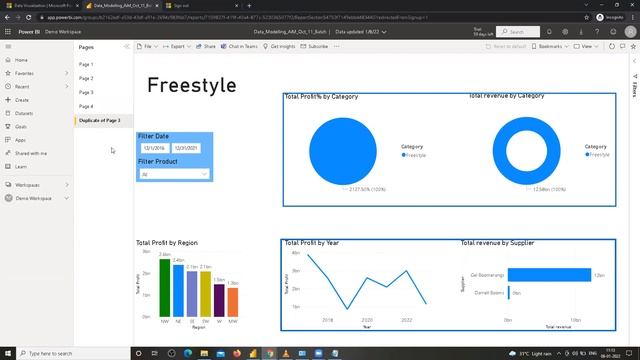Click the donut ring in Total revenue by Category

click(499, 151)
